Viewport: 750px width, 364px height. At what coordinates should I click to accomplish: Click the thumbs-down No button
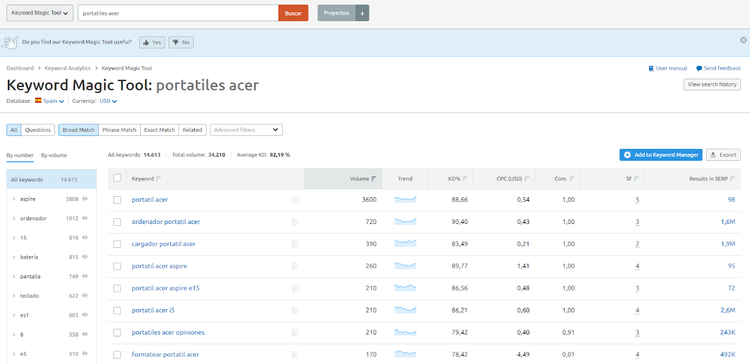(x=181, y=43)
